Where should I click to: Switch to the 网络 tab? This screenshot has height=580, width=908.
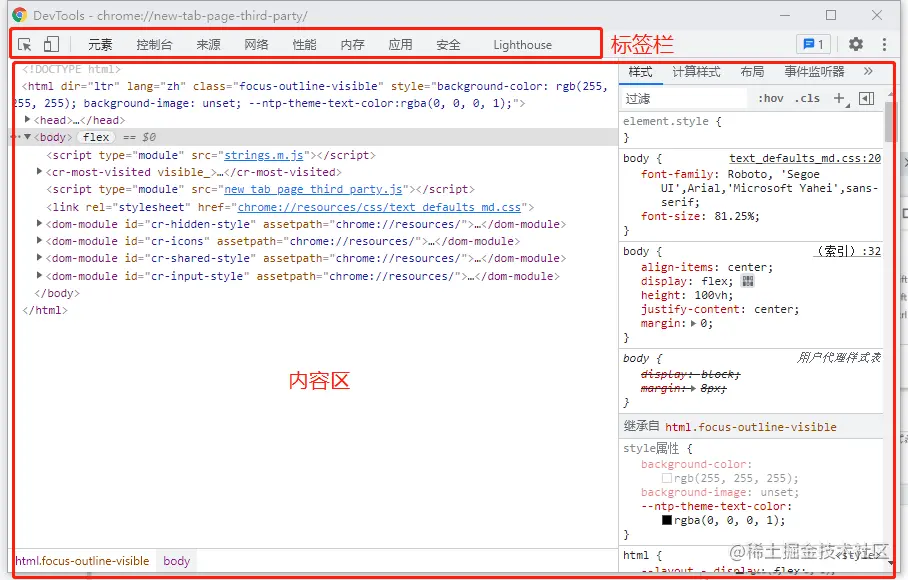[x=256, y=45]
